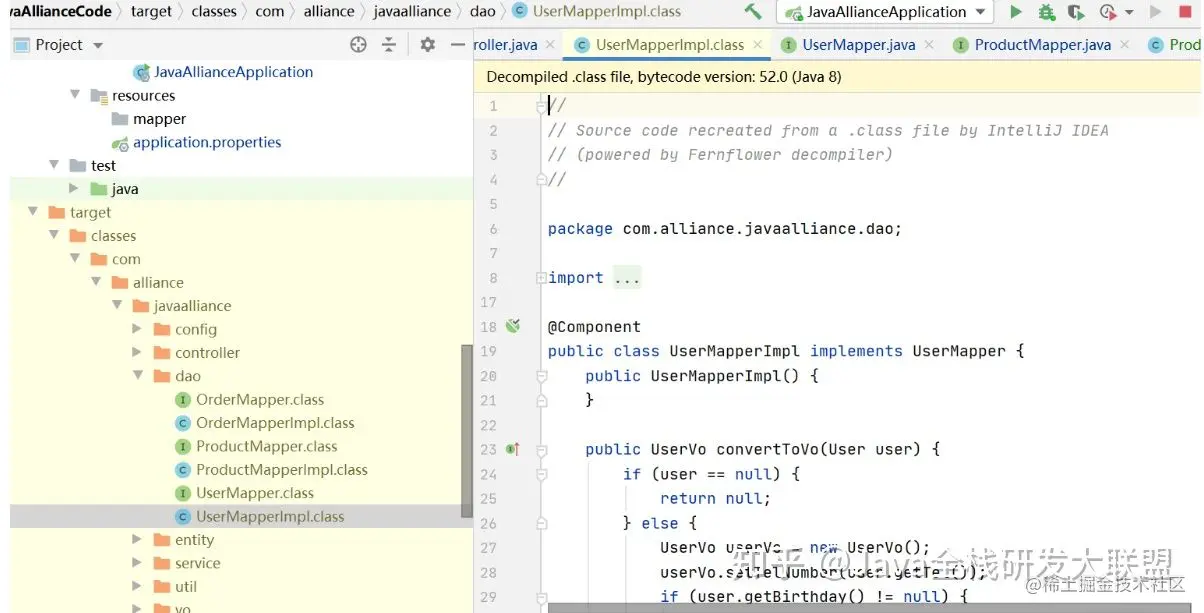Click the profiler run icon

[x=1107, y=12]
